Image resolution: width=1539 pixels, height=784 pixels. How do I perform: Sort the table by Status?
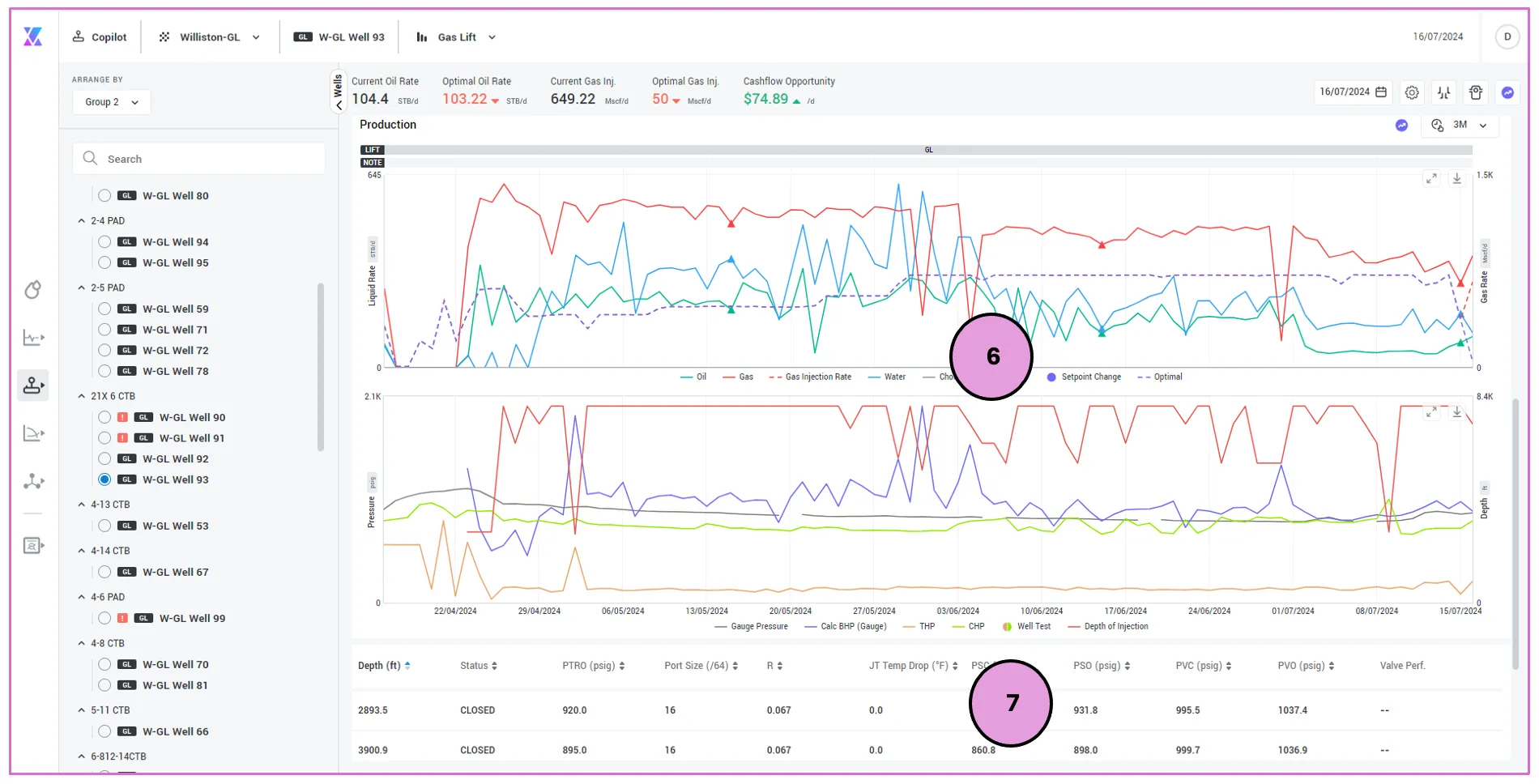pos(479,666)
